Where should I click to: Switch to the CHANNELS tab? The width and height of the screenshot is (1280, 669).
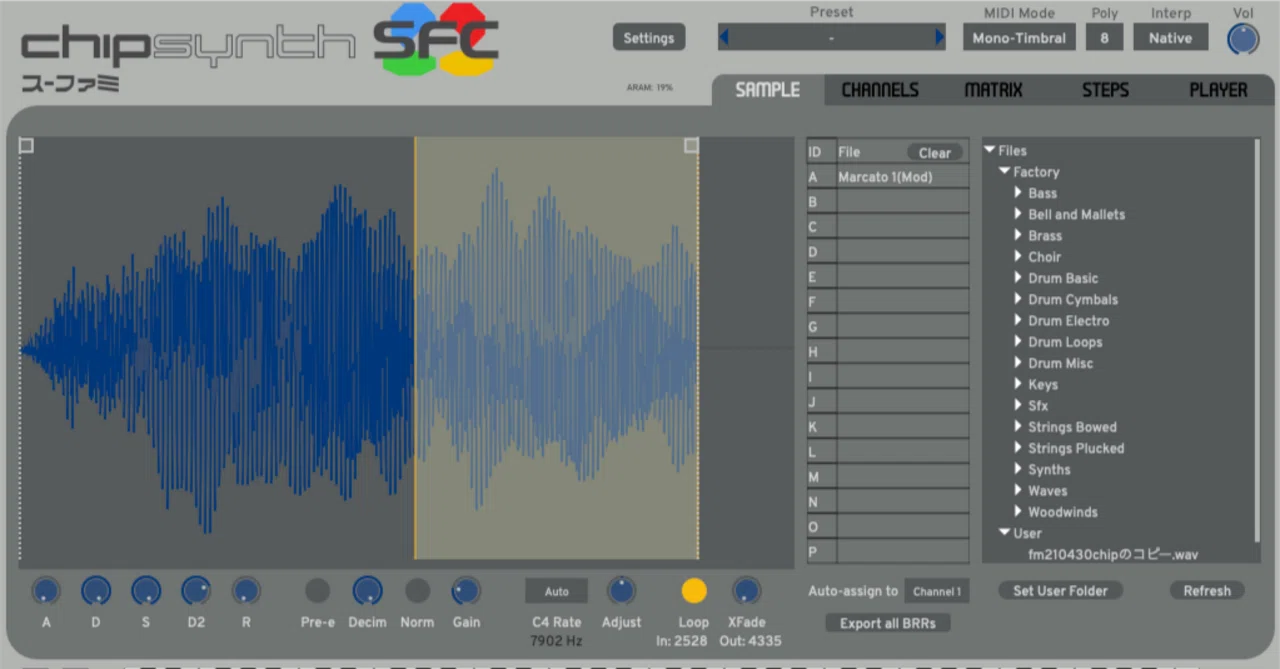(x=880, y=90)
